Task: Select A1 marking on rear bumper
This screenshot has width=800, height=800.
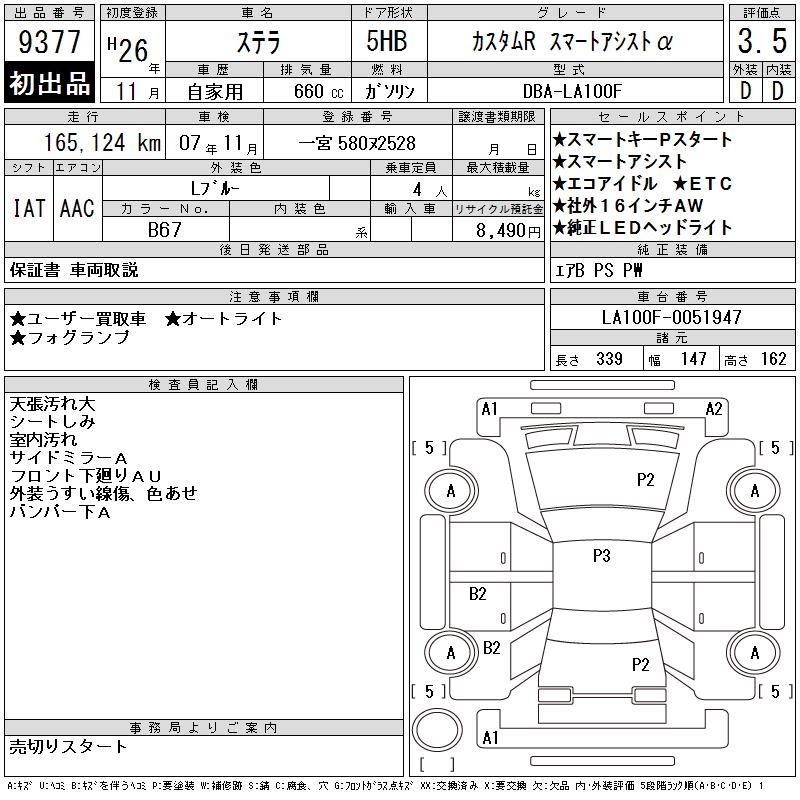Action: point(490,737)
